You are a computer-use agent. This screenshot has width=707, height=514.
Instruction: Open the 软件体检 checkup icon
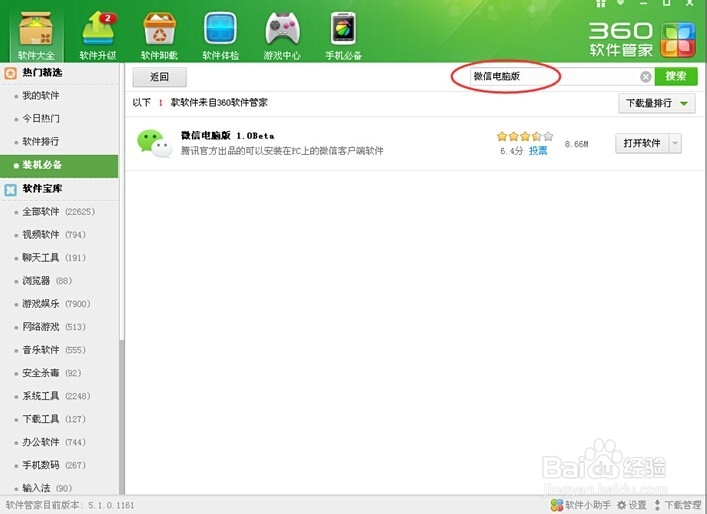[220, 34]
